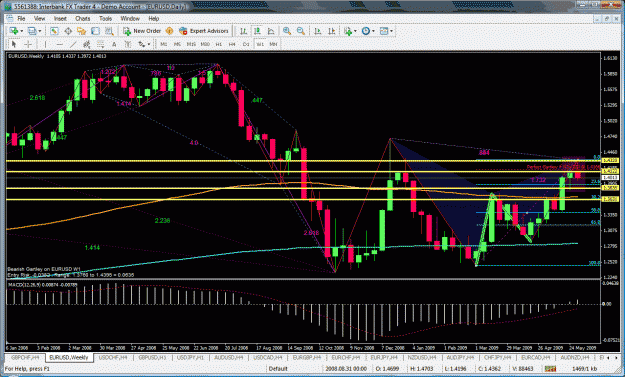625x377 pixels.
Task: Select the equidistant channel tool
Action: pos(86,44)
